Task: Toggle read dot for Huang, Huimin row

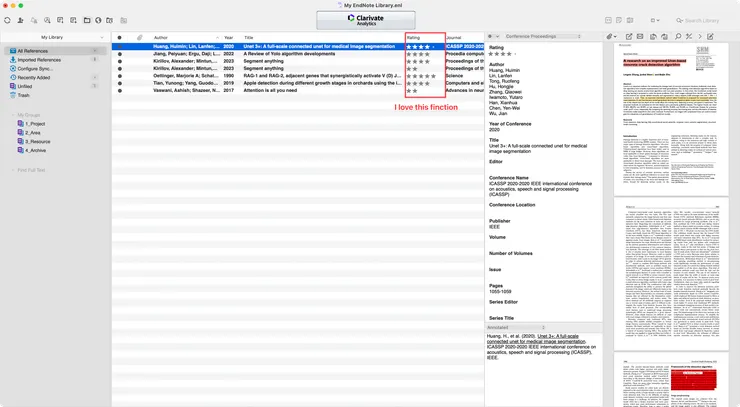Action: pyautogui.click(x=119, y=47)
